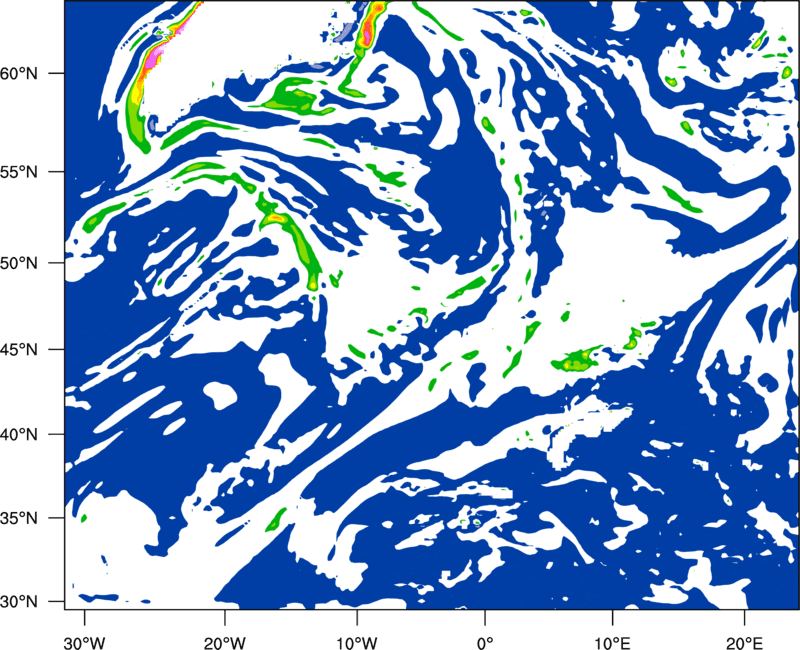Click the 30°N latitude label
This screenshot has width=800, height=650.
(19, 602)
